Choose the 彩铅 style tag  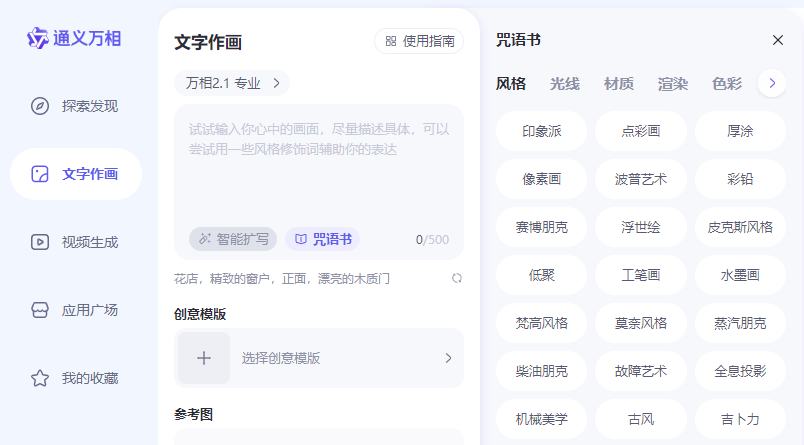pos(740,179)
